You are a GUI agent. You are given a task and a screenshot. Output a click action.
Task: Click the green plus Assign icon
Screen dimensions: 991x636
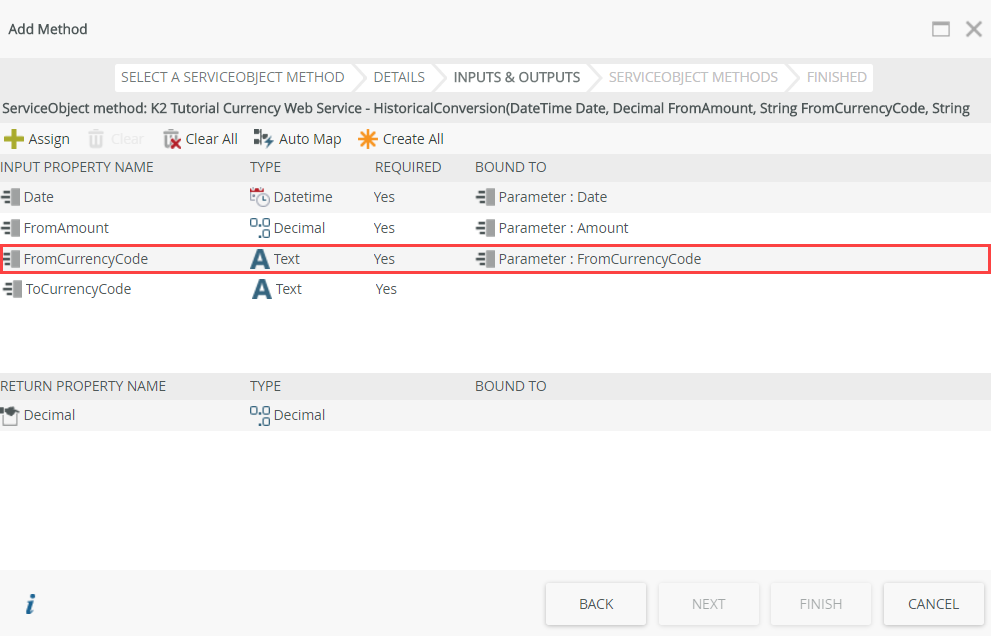[x=14, y=139]
